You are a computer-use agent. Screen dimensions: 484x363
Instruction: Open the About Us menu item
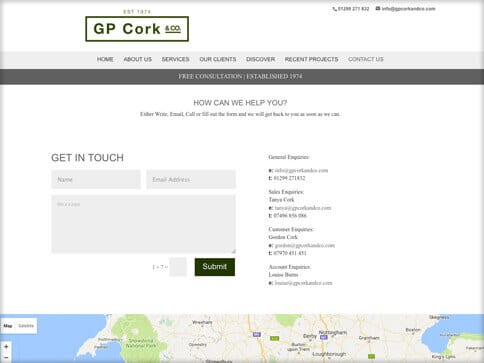138,59
